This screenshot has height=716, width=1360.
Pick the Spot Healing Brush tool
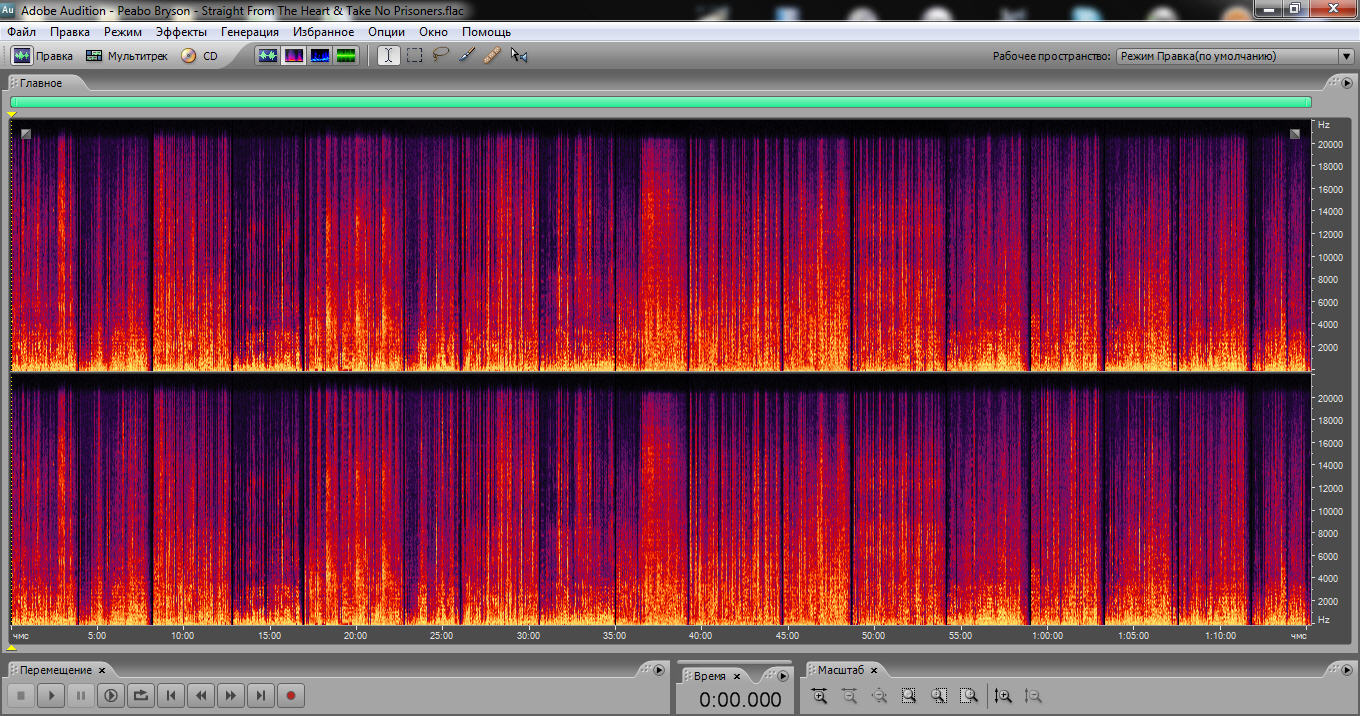tap(492, 56)
